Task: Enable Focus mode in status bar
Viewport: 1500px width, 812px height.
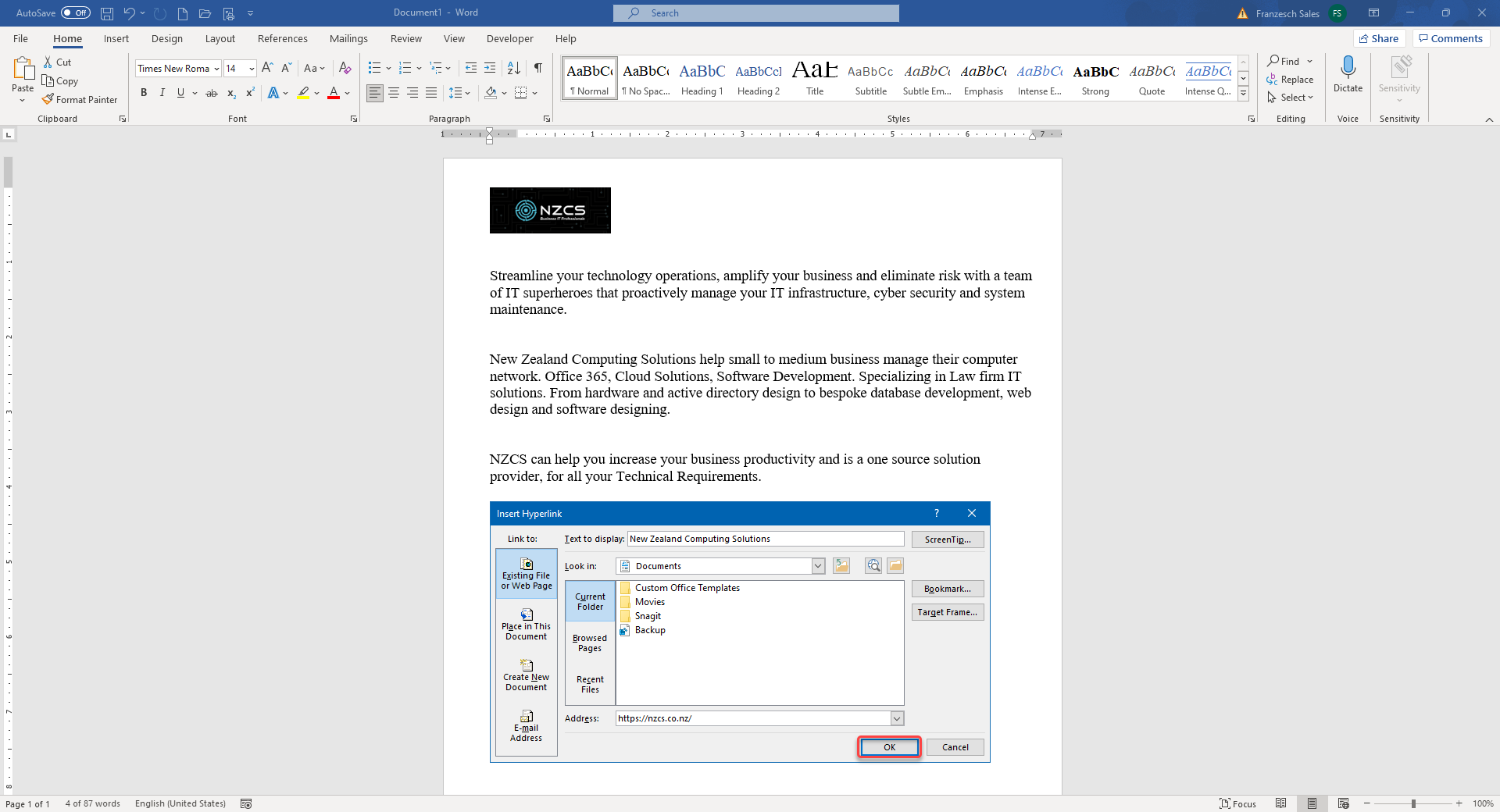Action: 1237,803
